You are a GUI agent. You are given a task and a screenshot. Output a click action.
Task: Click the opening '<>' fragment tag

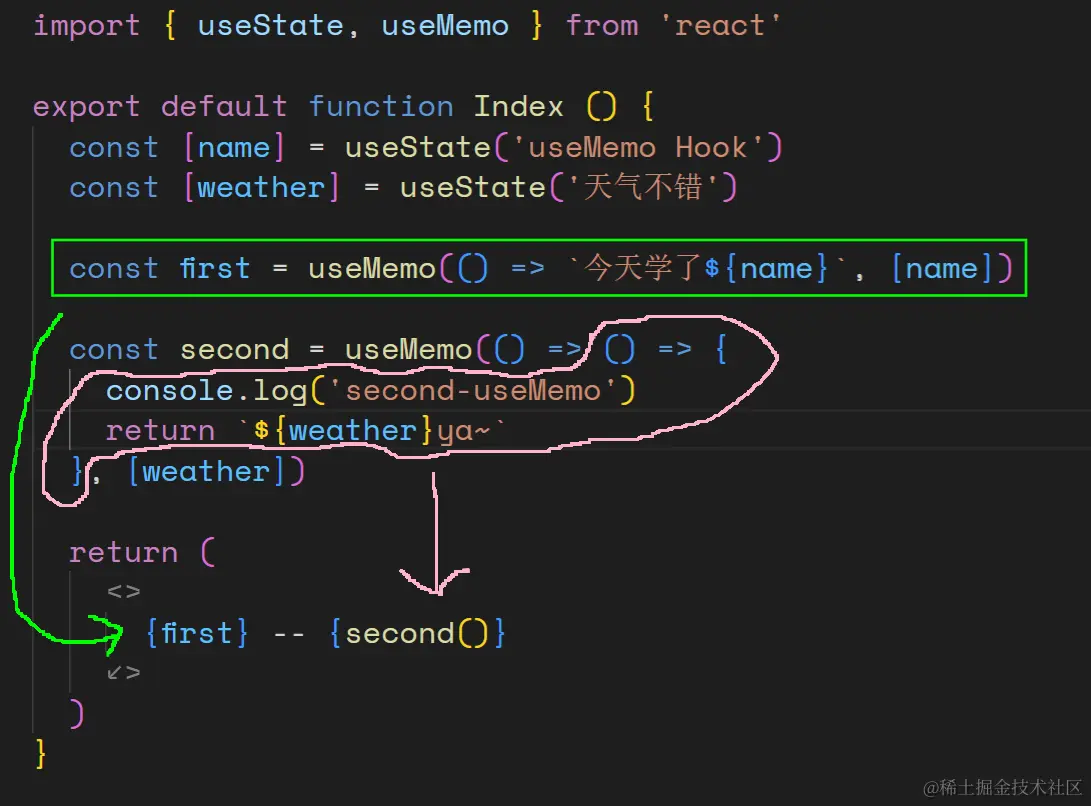(124, 592)
